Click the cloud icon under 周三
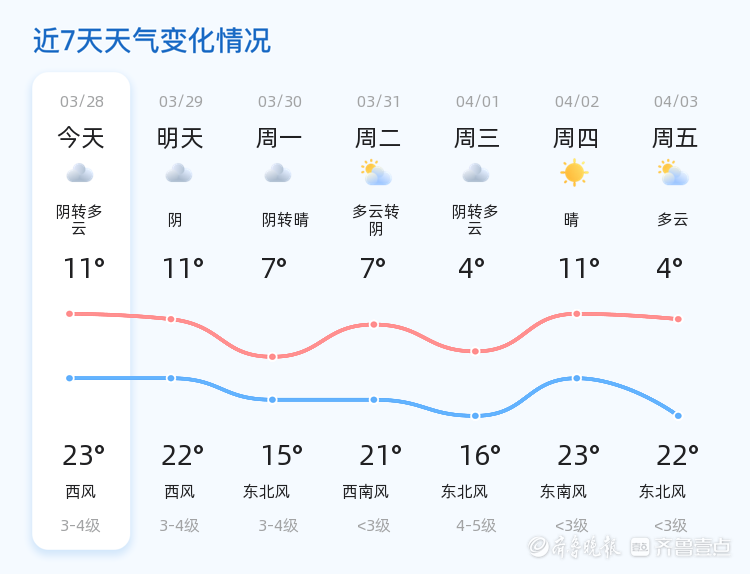The width and height of the screenshot is (750, 574). [x=476, y=174]
